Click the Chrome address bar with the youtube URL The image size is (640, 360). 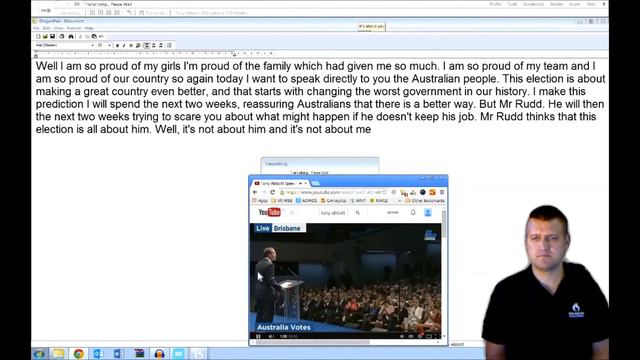pyautogui.click(x=333, y=192)
